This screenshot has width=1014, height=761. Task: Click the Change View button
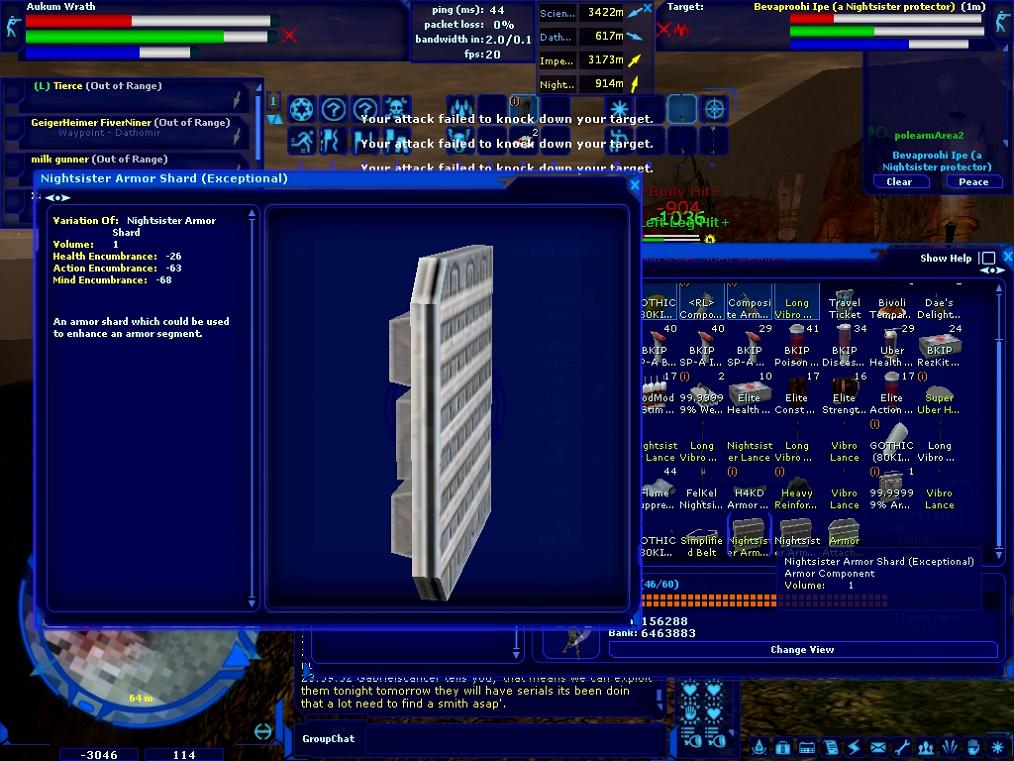pos(803,650)
